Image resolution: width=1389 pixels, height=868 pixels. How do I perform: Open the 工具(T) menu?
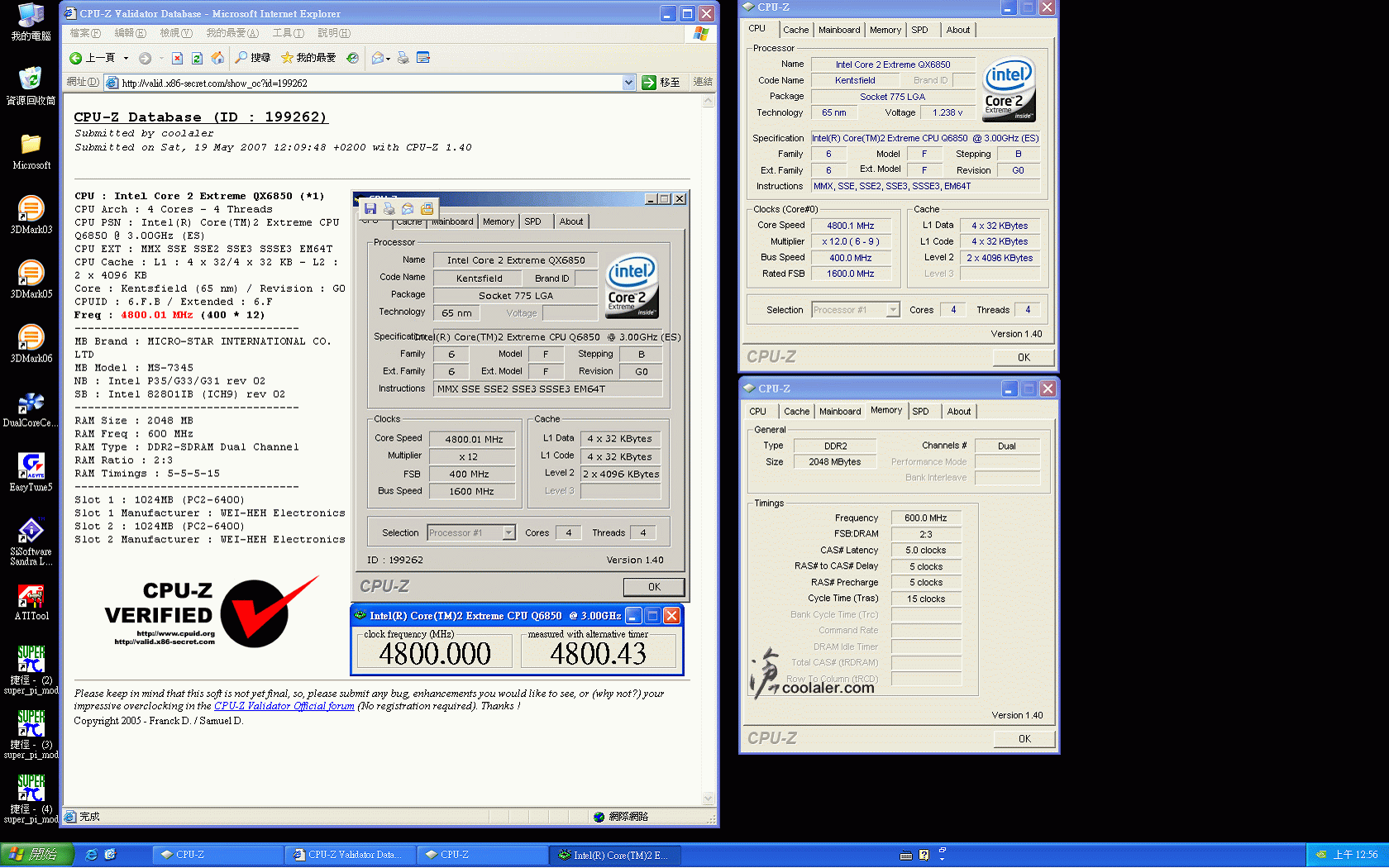[289, 33]
